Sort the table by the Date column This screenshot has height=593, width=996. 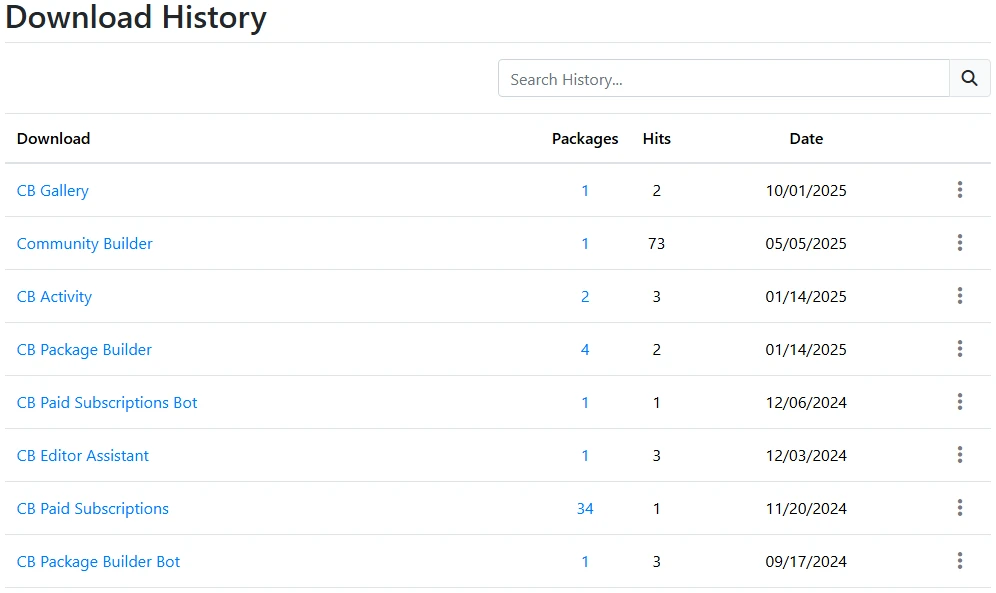tap(806, 139)
